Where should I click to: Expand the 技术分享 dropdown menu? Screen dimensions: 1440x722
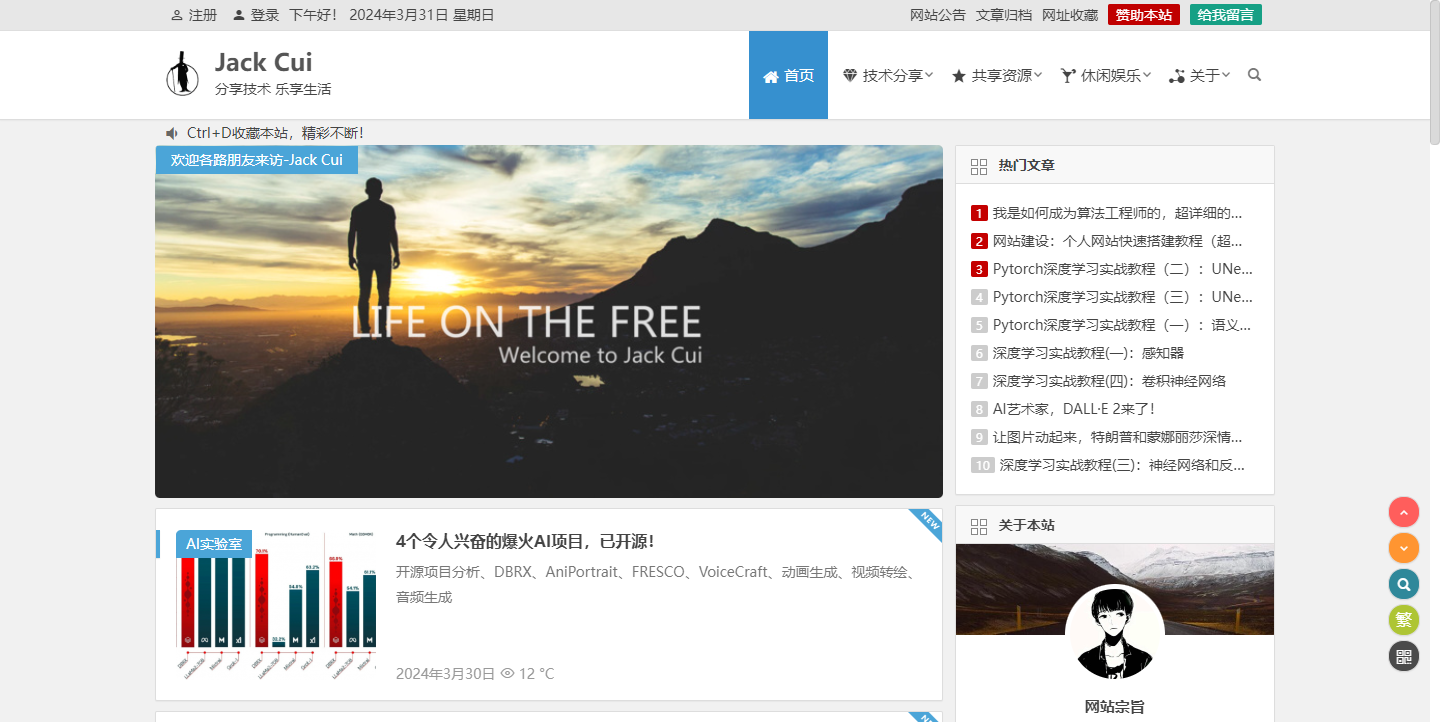(x=888, y=75)
